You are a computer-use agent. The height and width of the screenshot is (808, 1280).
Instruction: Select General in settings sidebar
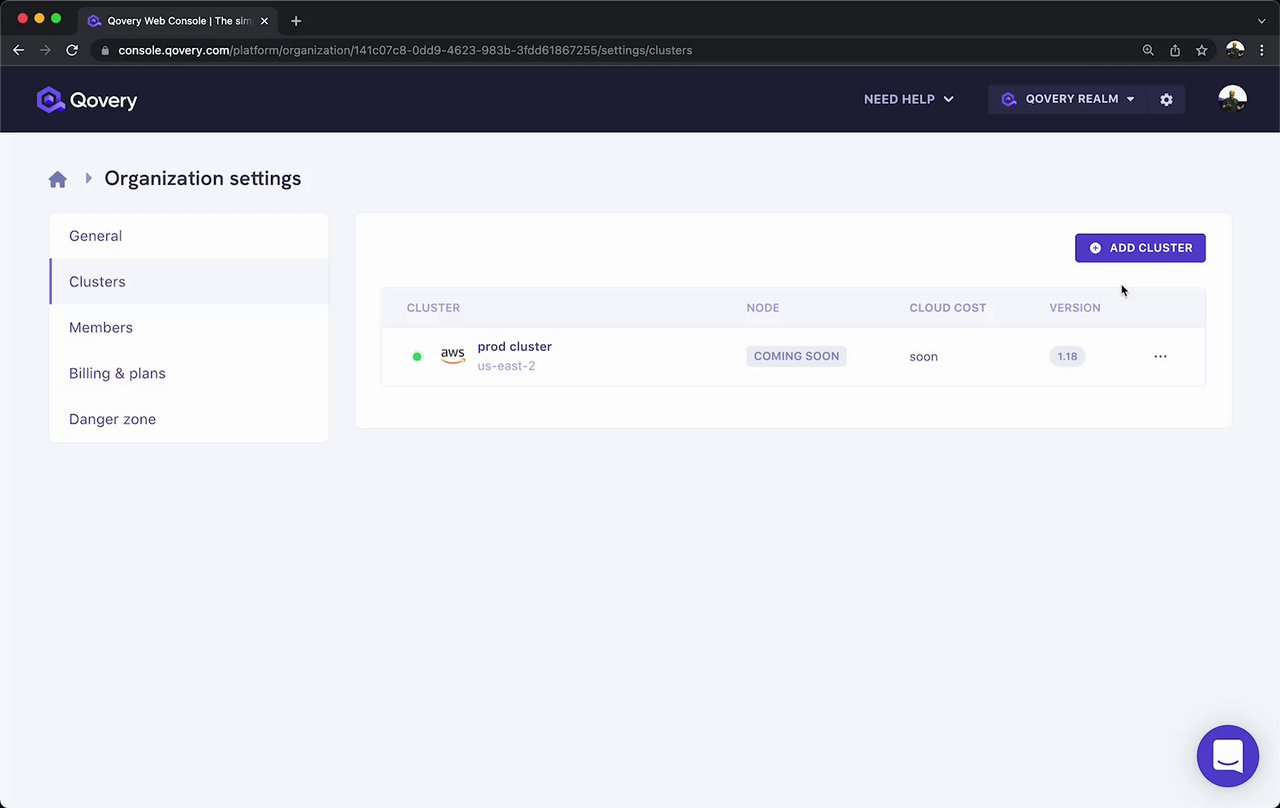(95, 236)
